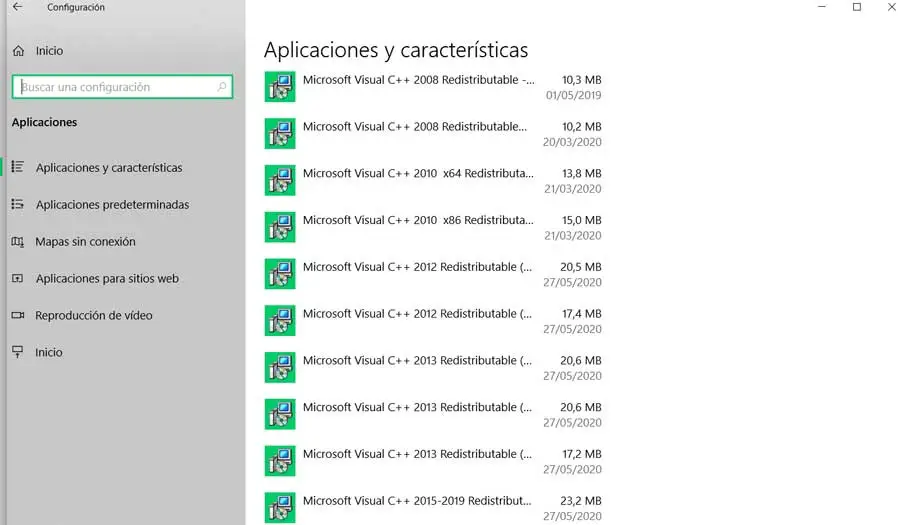Click the startup icon beside bottom Inicio
This screenshot has height=525, width=900.
18,352
